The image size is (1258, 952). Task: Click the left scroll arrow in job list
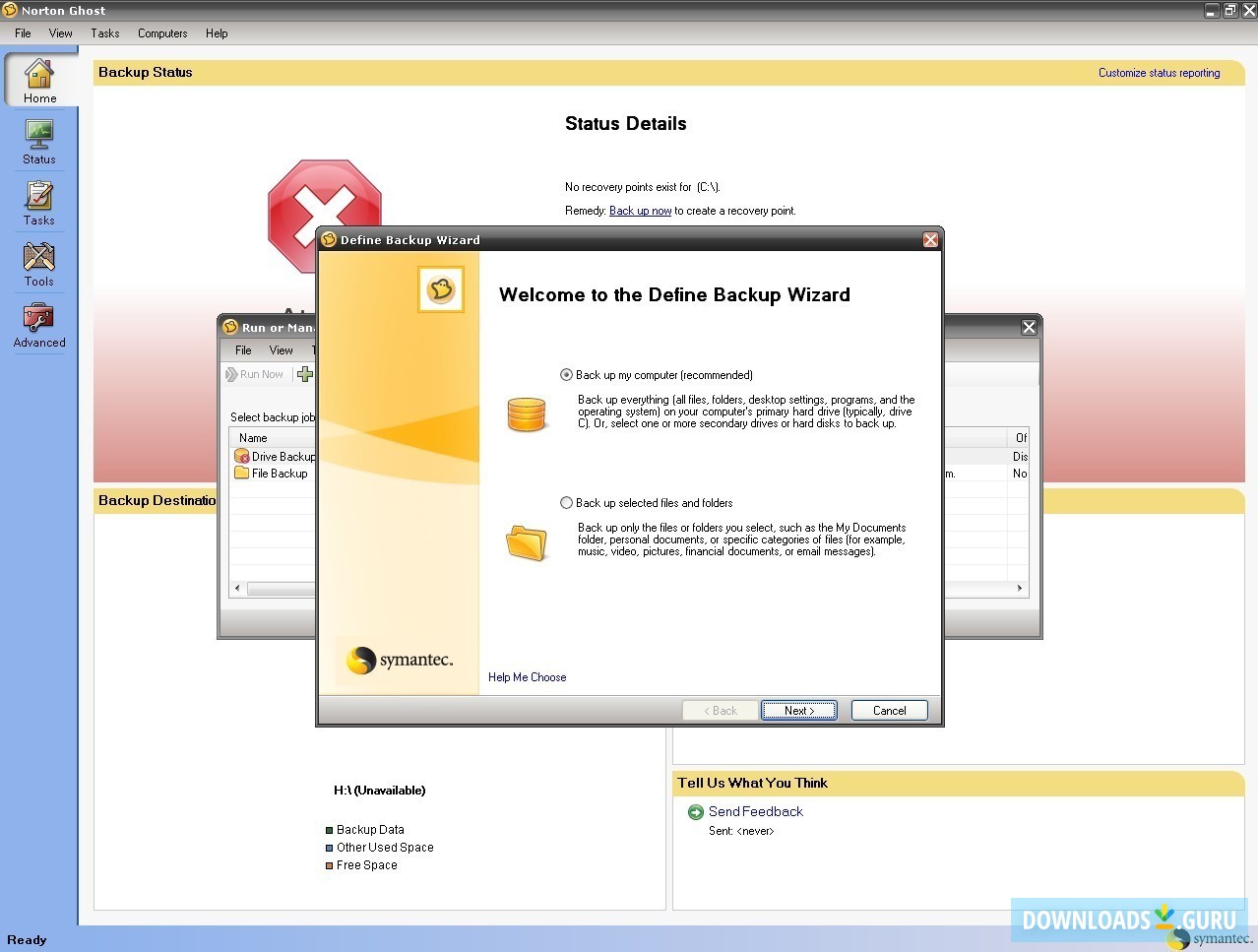(x=236, y=589)
